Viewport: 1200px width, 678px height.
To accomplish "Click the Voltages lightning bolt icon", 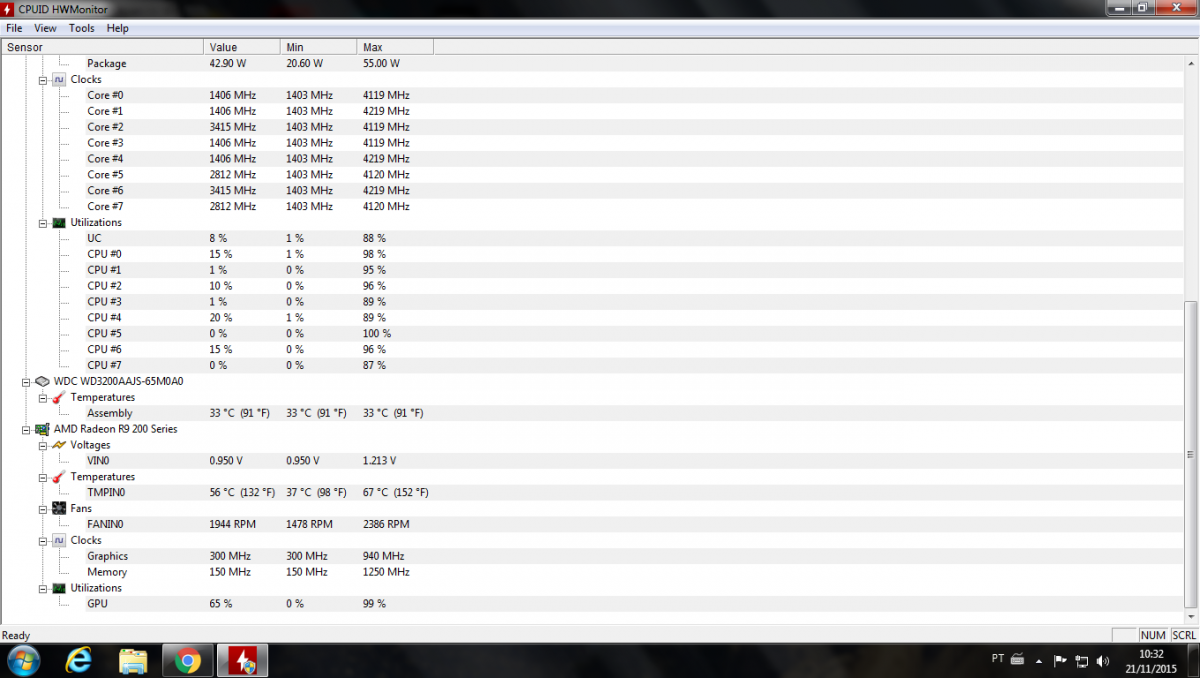I will (x=59, y=445).
